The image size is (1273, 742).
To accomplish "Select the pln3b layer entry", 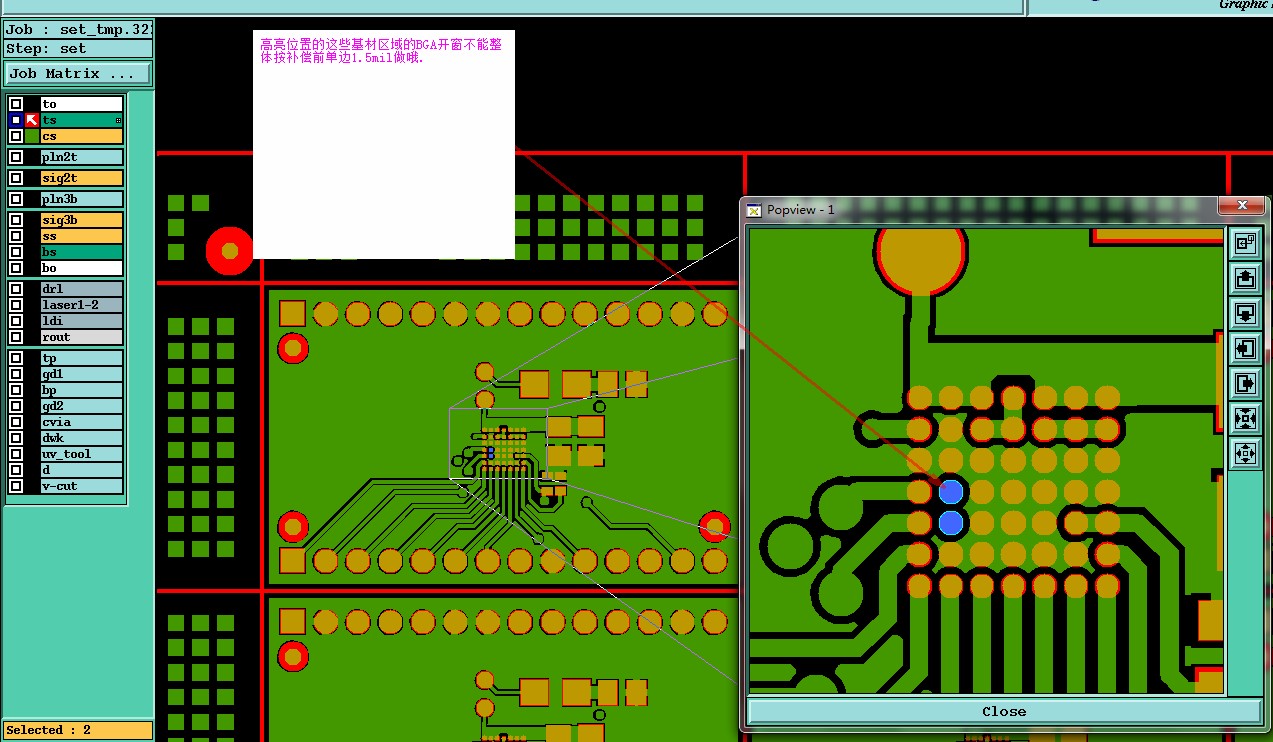I will pos(82,199).
